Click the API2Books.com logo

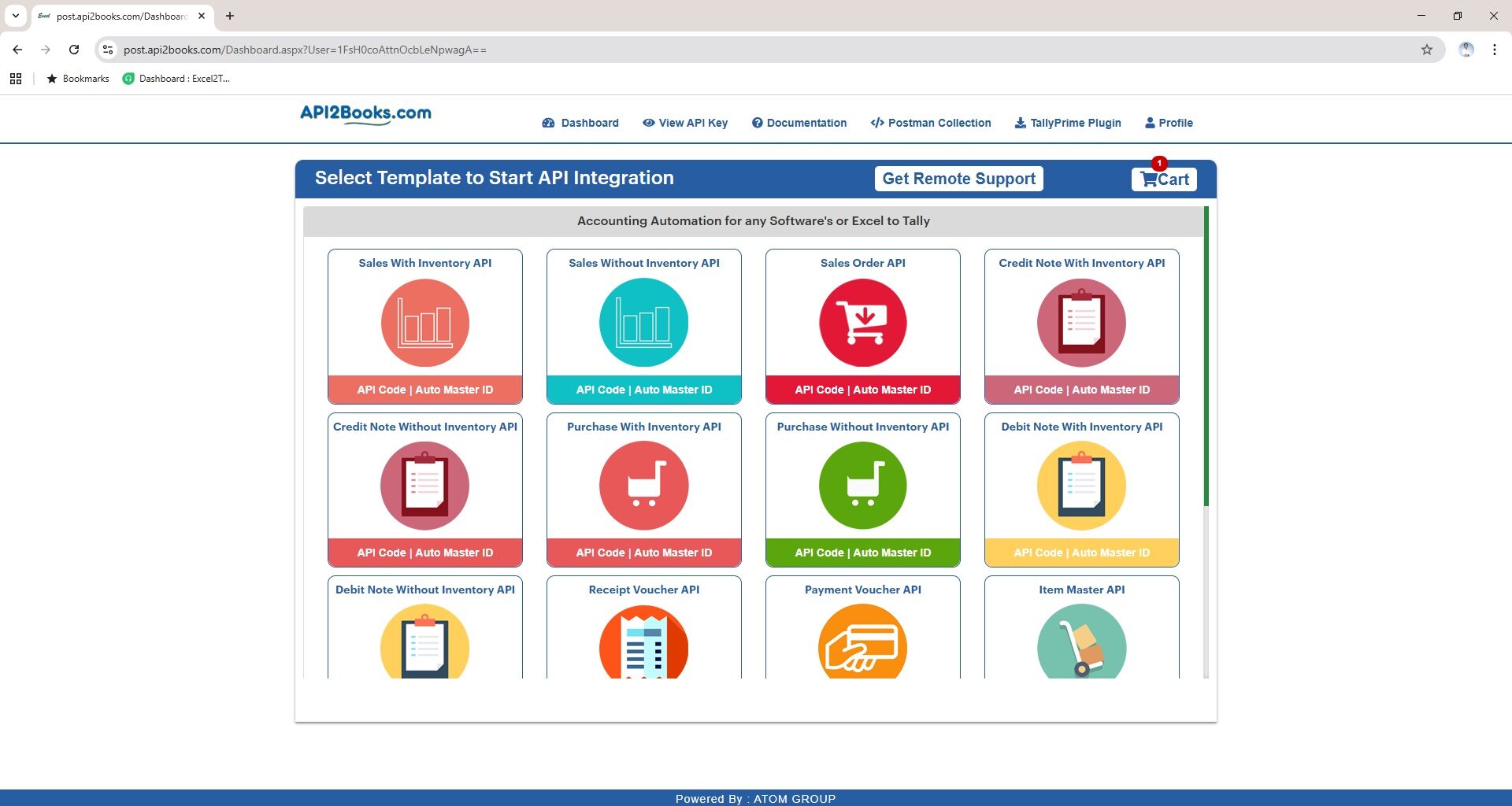(x=365, y=114)
